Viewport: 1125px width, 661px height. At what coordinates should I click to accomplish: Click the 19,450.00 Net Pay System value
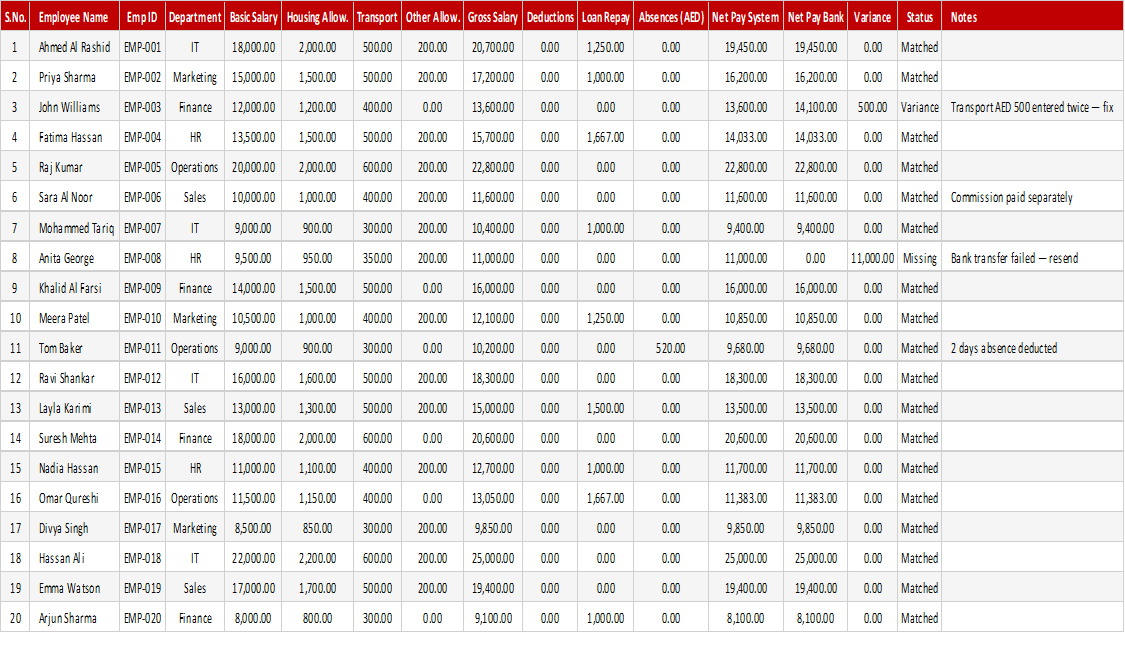point(745,47)
